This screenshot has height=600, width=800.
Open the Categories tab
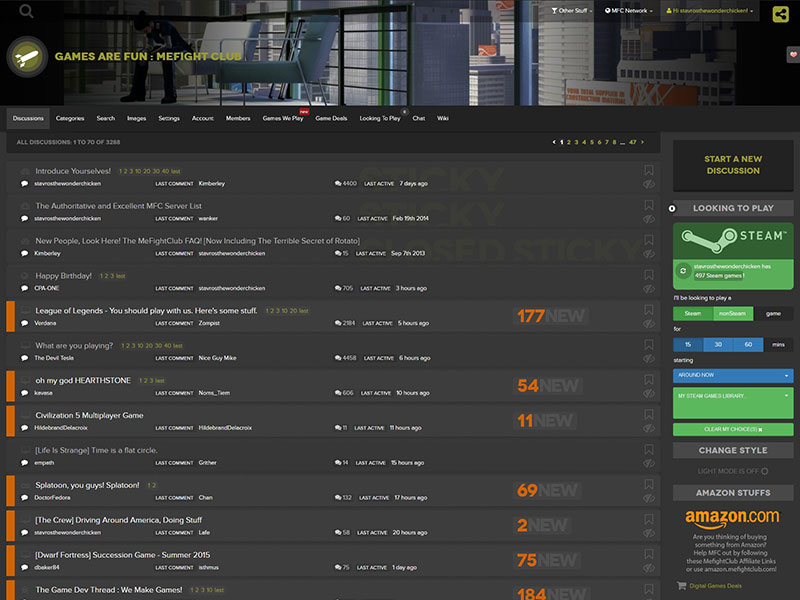click(70, 118)
